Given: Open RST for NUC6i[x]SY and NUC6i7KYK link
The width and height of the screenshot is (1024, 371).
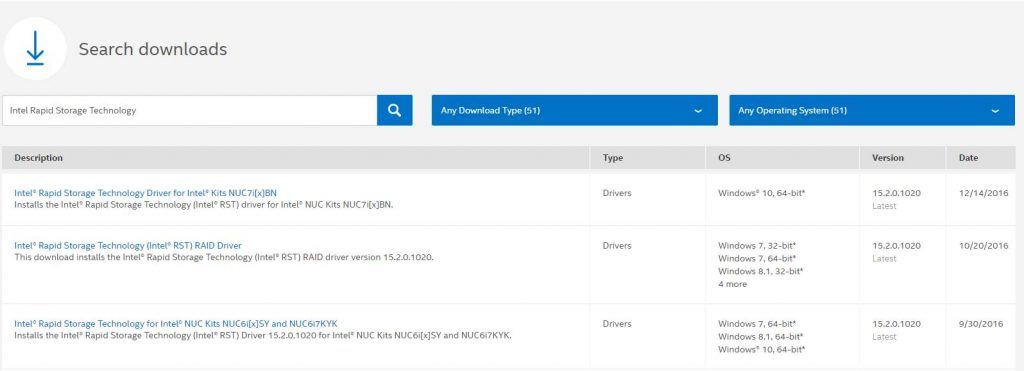Looking at the screenshot, I should point(176,323).
